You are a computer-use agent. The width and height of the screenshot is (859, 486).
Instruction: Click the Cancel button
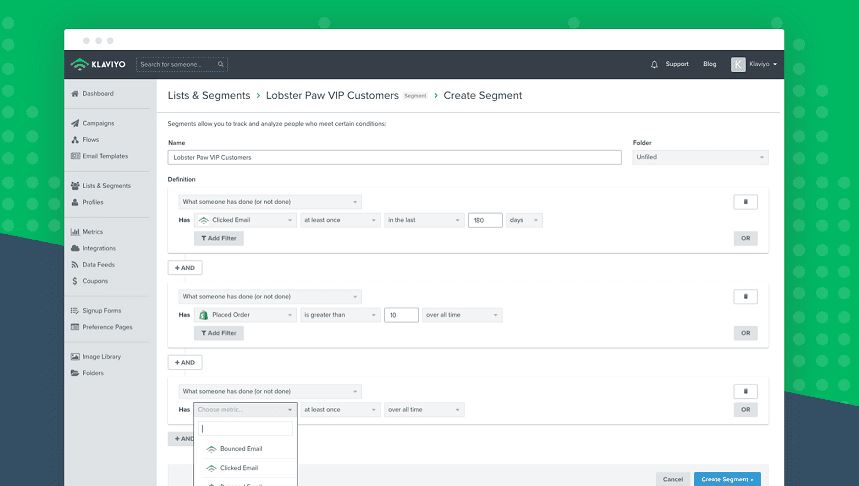[673, 479]
